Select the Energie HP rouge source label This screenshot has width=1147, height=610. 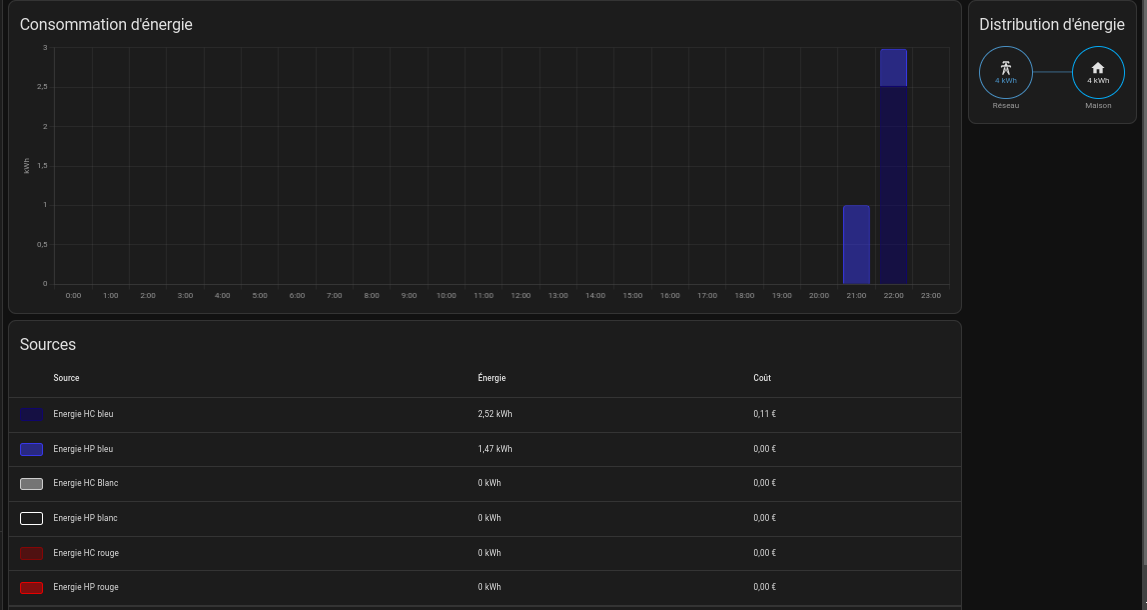pos(86,587)
